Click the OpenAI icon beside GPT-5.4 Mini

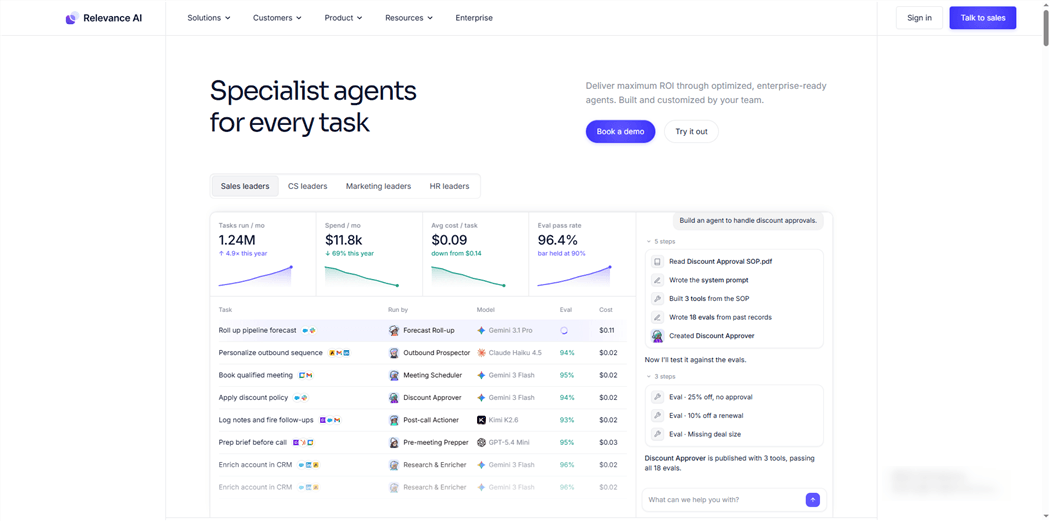point(481,443)
